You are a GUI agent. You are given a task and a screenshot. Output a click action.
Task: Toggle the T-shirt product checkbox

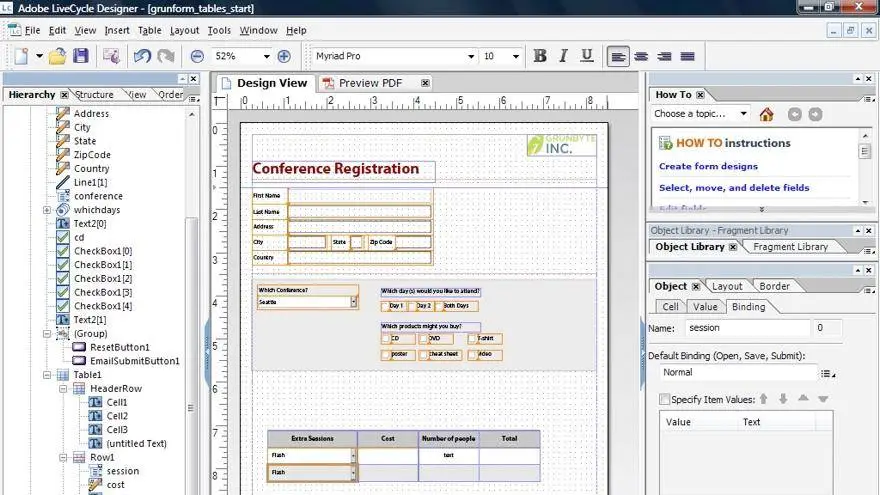pos(472,339)
